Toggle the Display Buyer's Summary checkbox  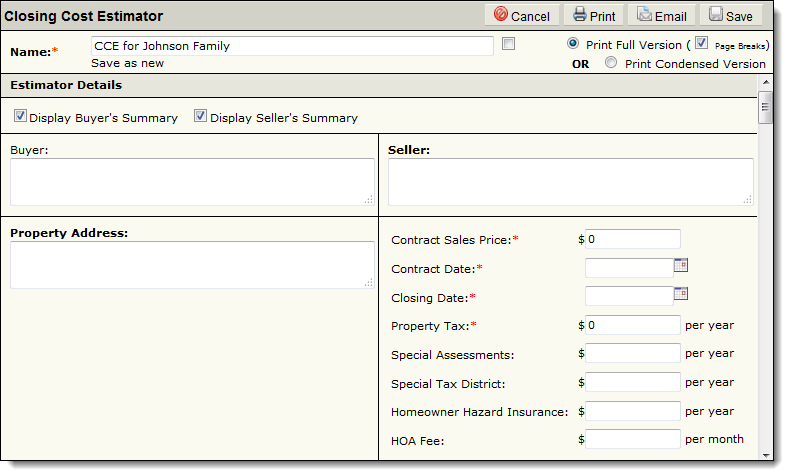tap(20, 116)
